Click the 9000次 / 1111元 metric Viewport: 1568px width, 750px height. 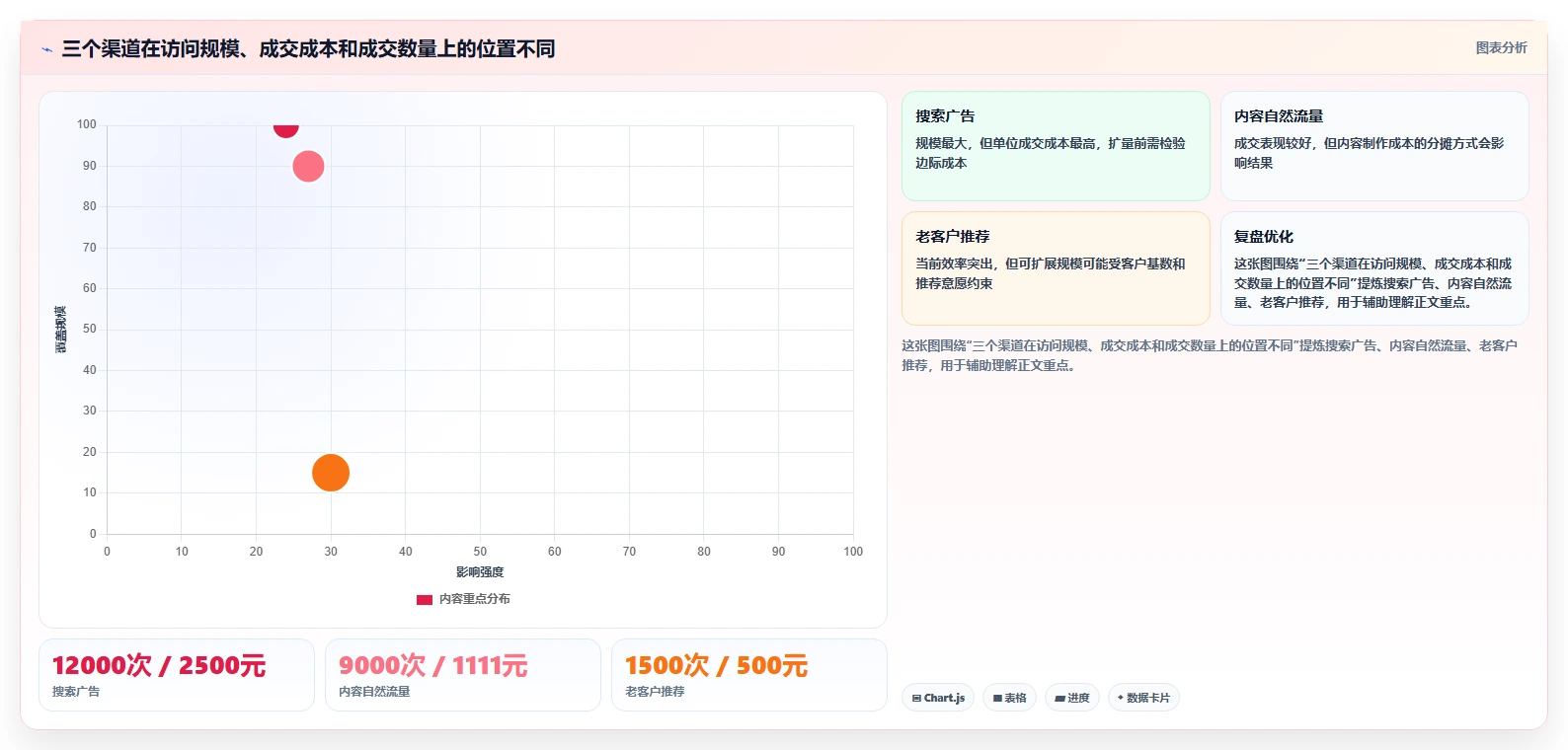433,665
